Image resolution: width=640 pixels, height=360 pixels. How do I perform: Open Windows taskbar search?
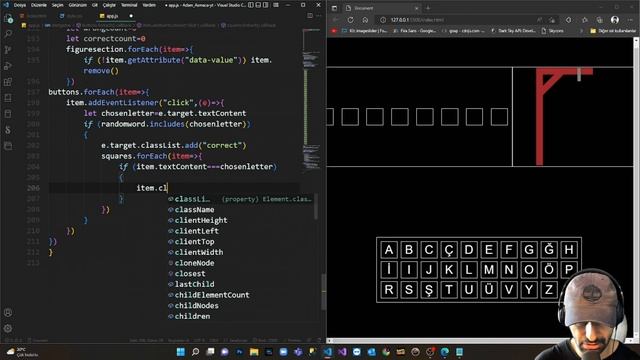tap(196, 352)
